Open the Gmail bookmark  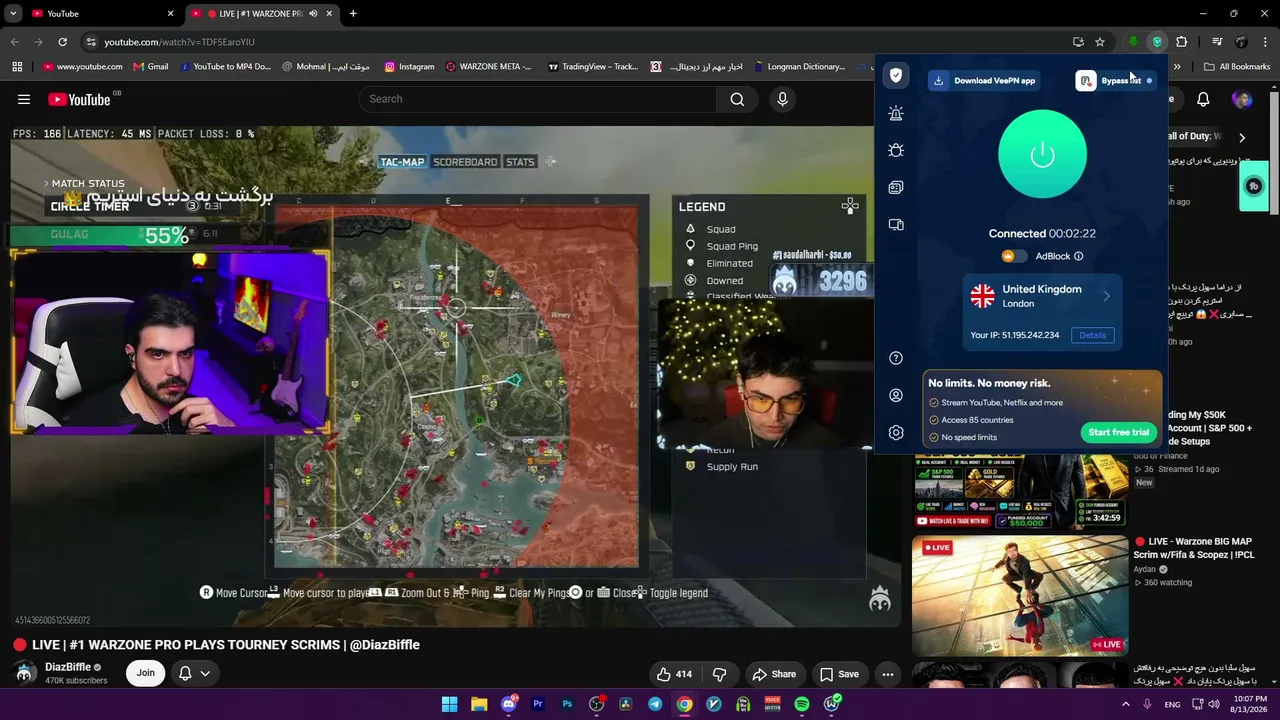150,67
